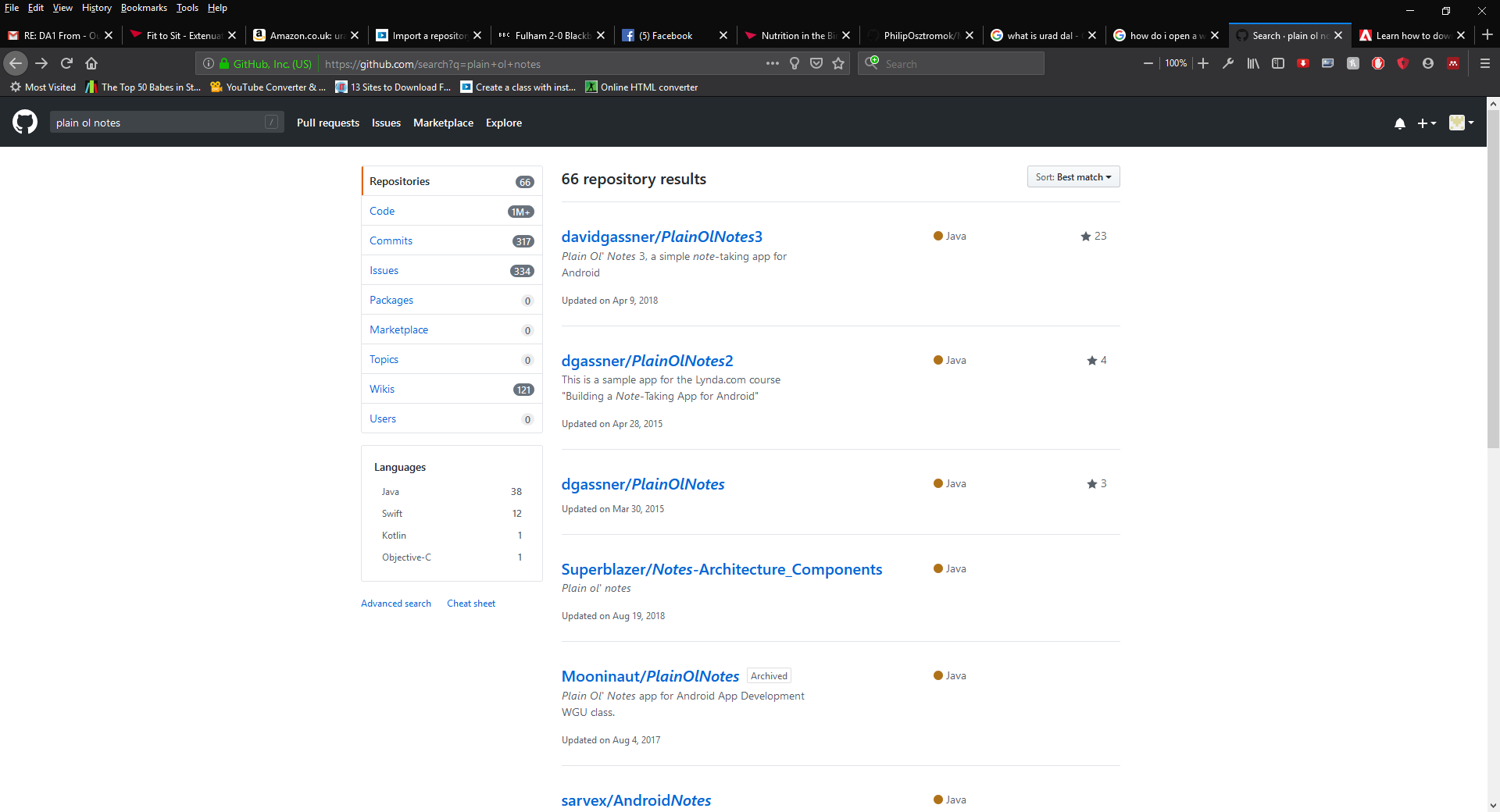Close the Amazon.co.uk tab

pyautogui.click(x=355, y=35)
